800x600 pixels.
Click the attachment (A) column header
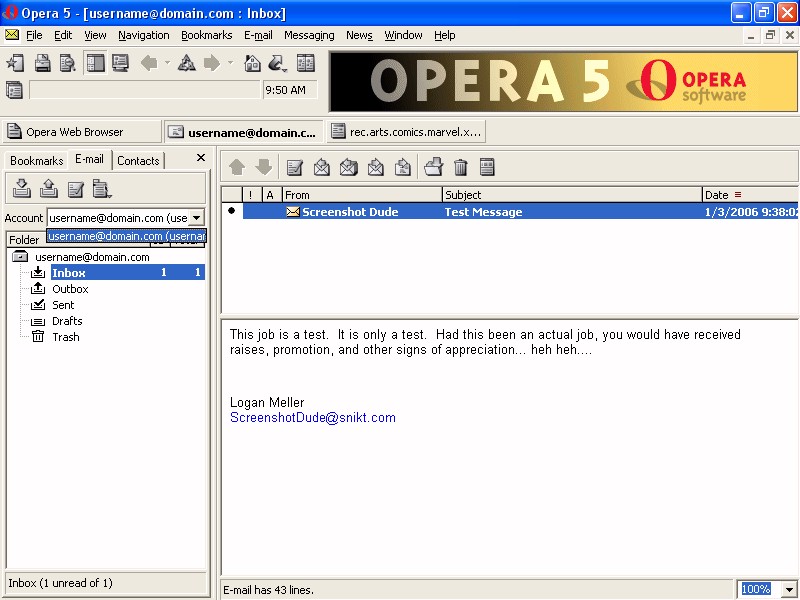point(272,195)
